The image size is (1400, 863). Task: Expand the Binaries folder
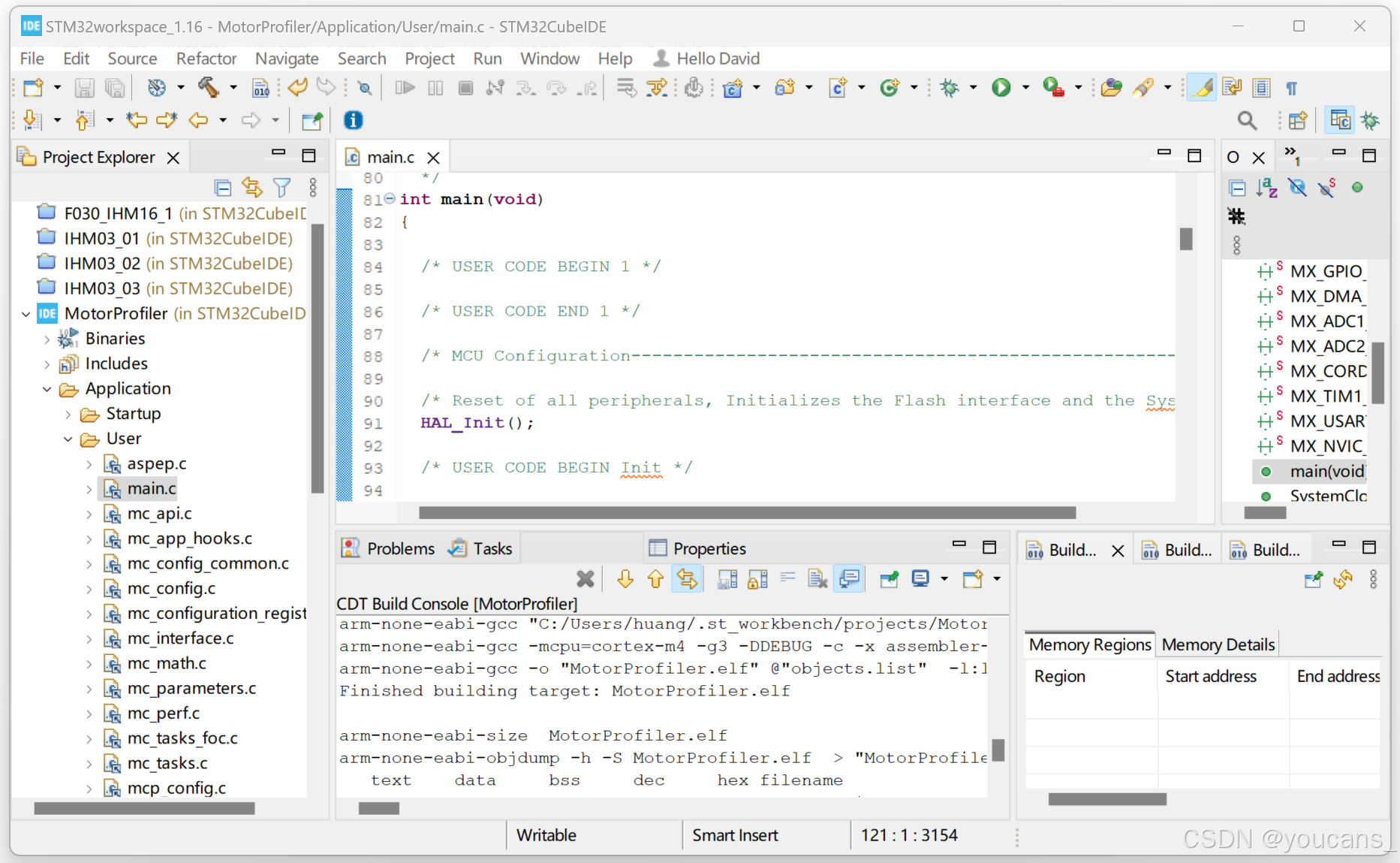[47, 339]
